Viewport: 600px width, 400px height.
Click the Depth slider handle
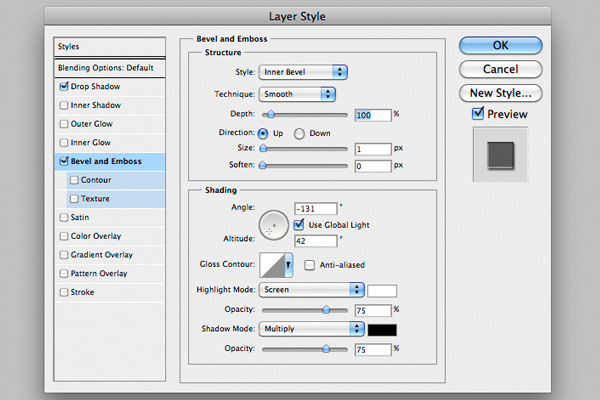click(x=271, y=114)
